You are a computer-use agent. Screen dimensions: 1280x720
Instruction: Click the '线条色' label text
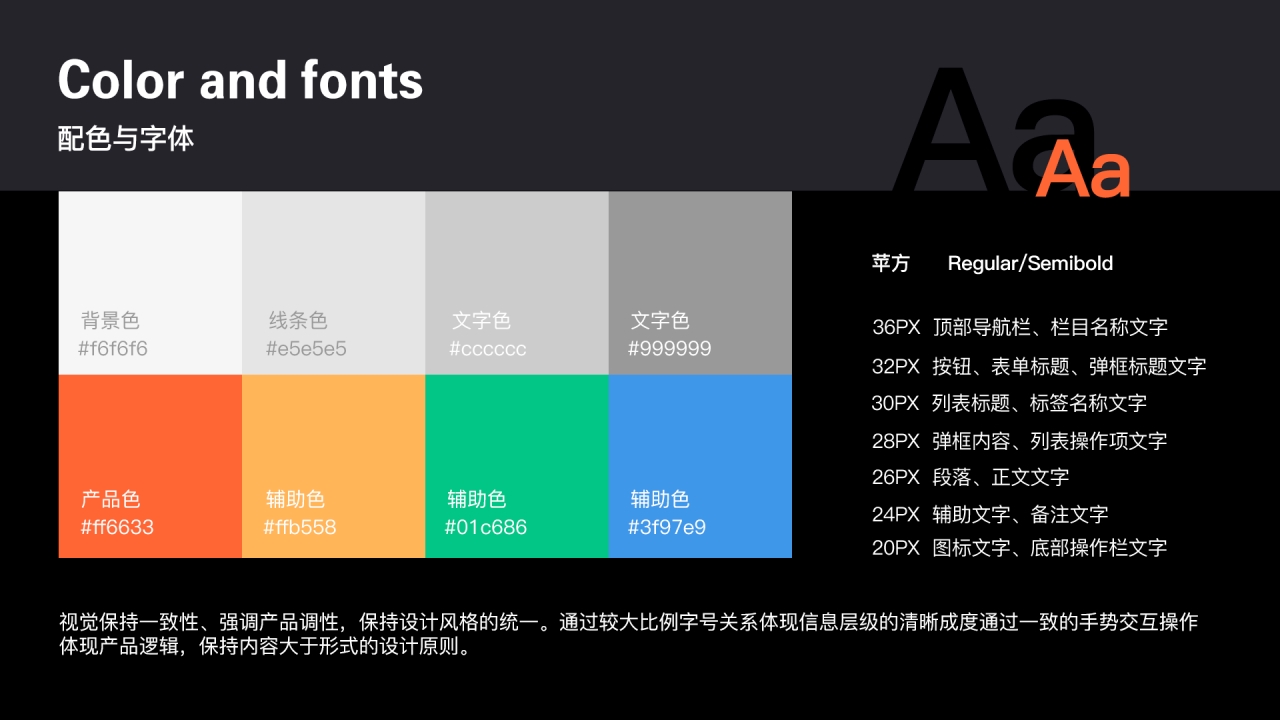pos(298,321)
